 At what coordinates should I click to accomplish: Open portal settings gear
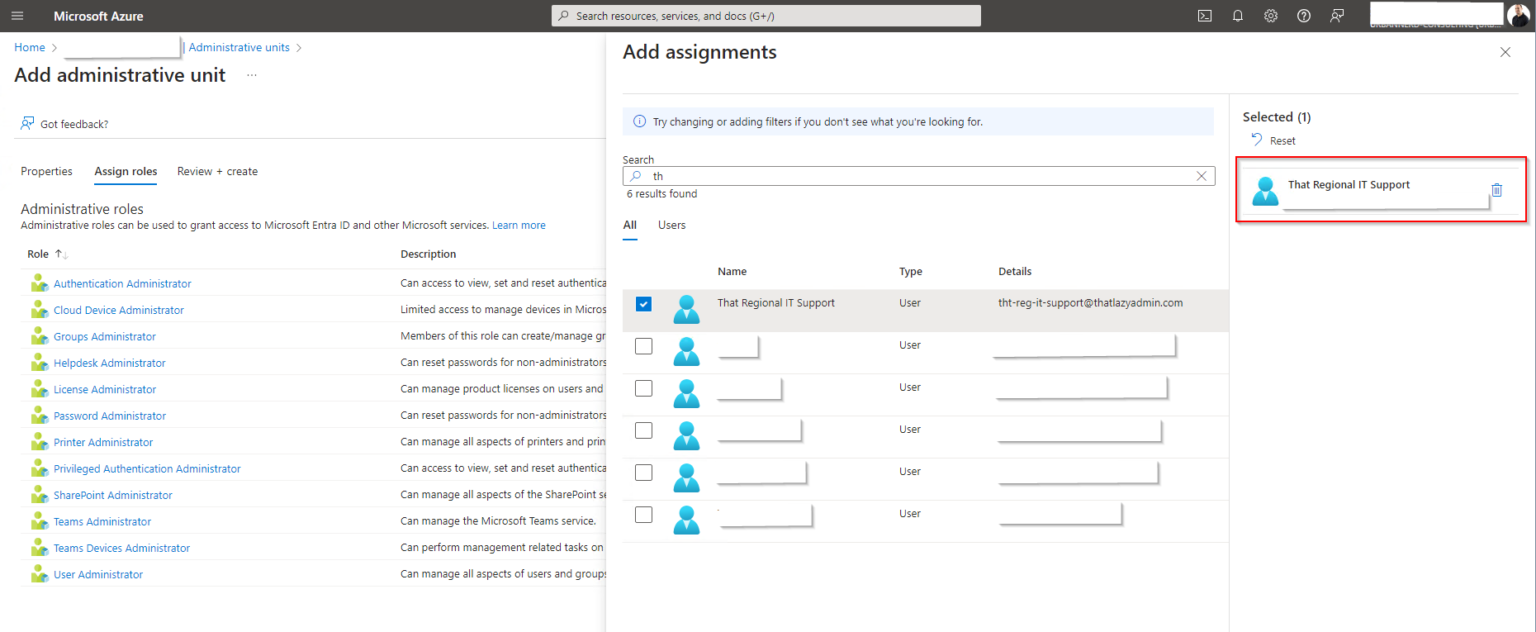pyautogui.click(x=1271, y=16)
